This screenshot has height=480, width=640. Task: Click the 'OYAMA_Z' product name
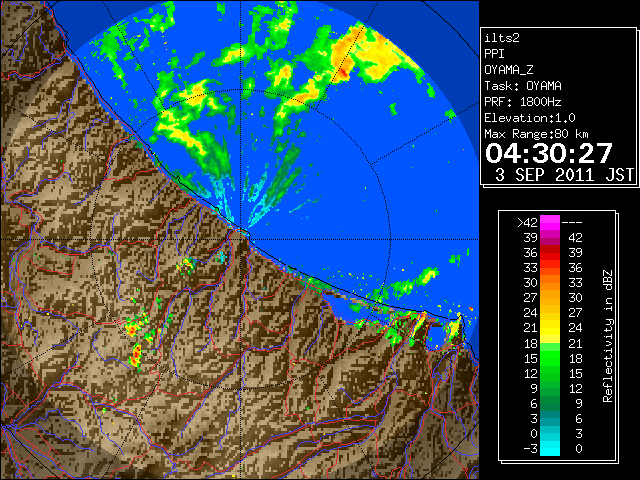tap(509, 70)
